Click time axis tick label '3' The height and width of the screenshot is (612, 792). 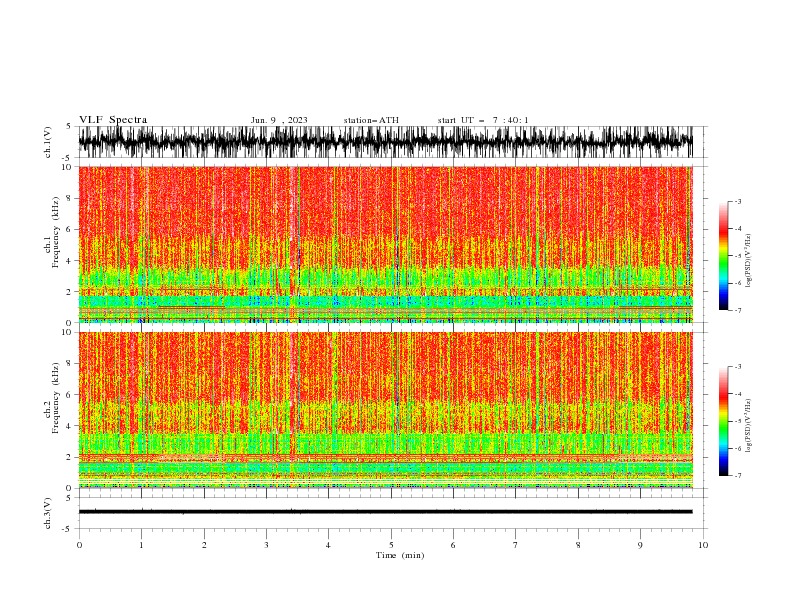(x=266, y=545)
